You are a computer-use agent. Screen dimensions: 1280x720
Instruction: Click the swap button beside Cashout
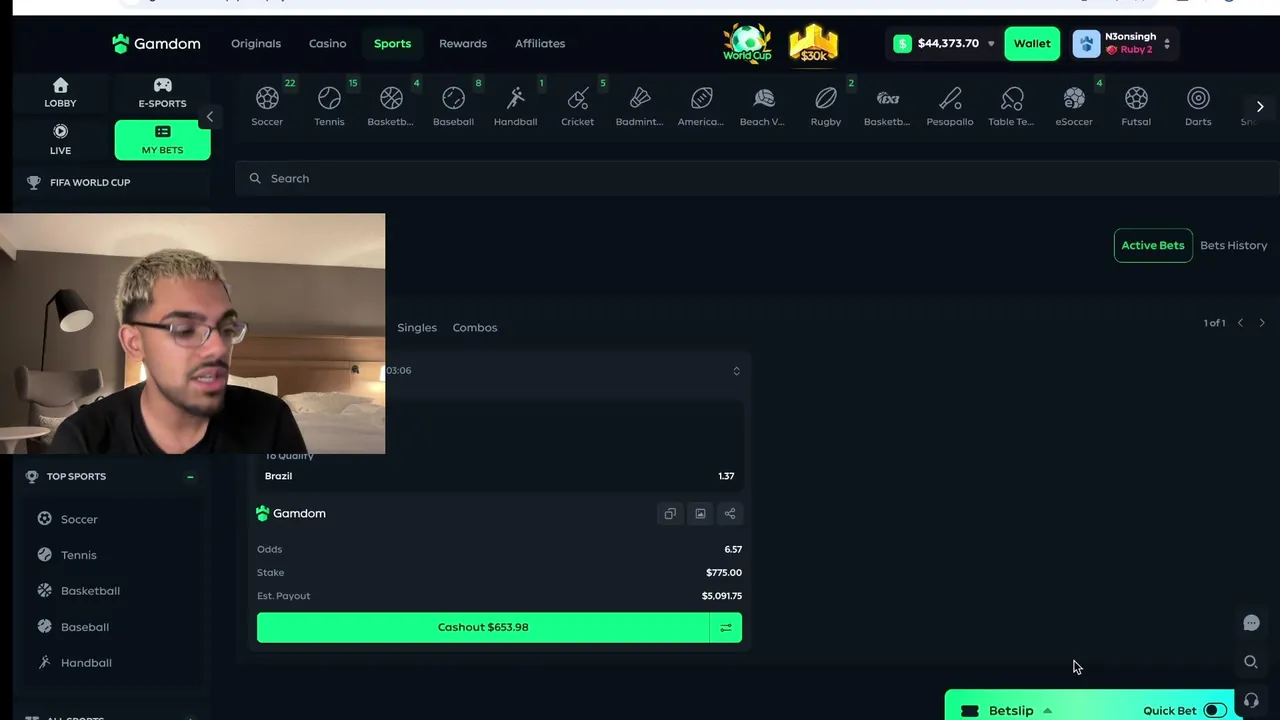[726, 628]
